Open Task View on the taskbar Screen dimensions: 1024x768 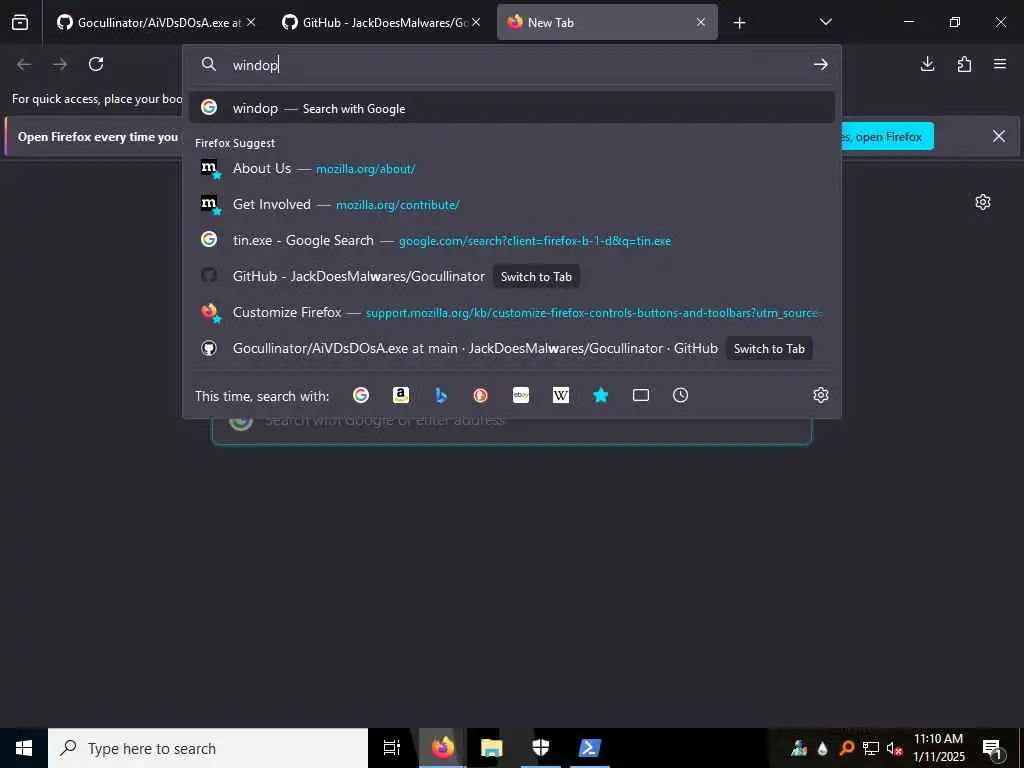tap(392, 748)
